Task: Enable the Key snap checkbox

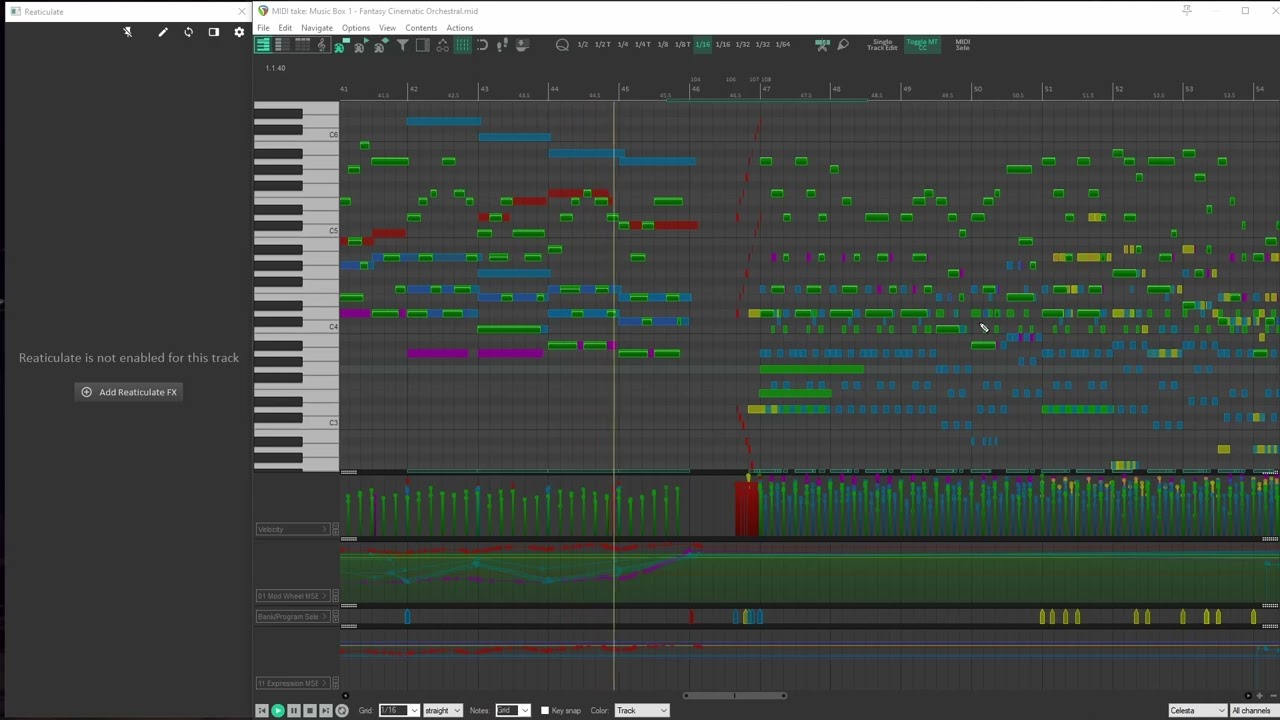Action: pos(545,711)
